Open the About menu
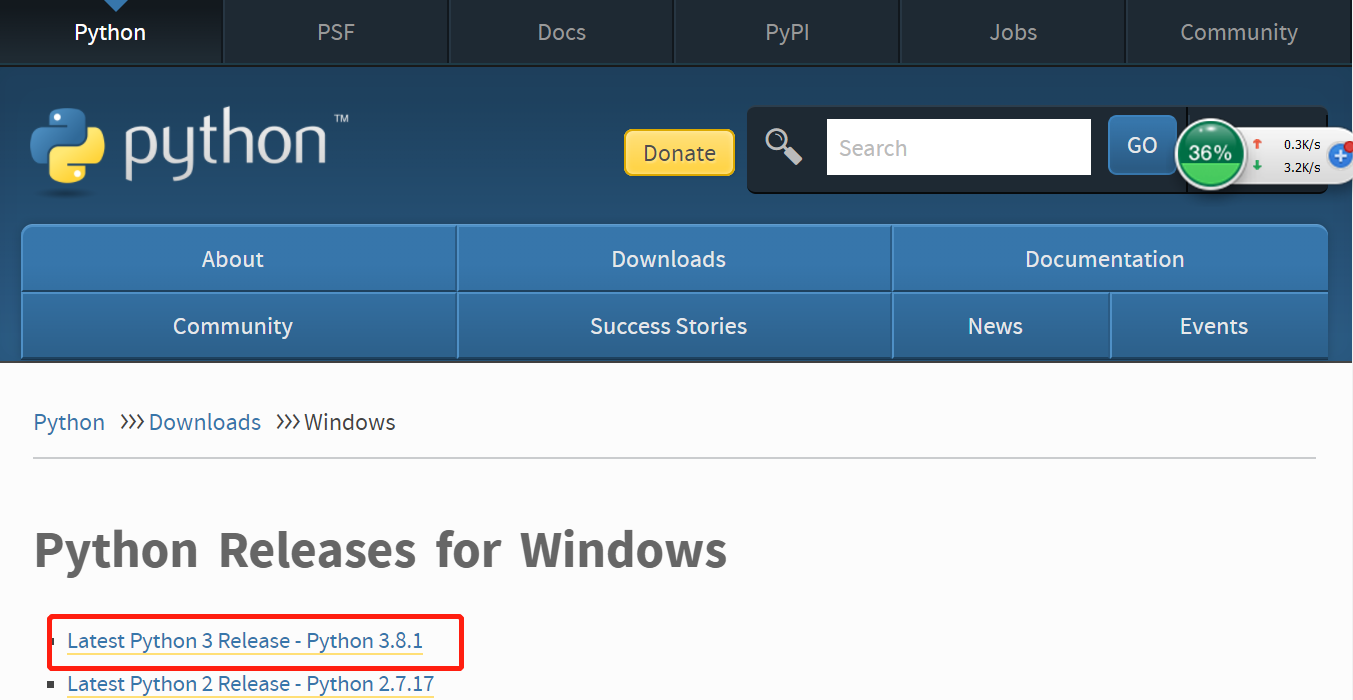The image size is (1353, 700). pos(232,258)
